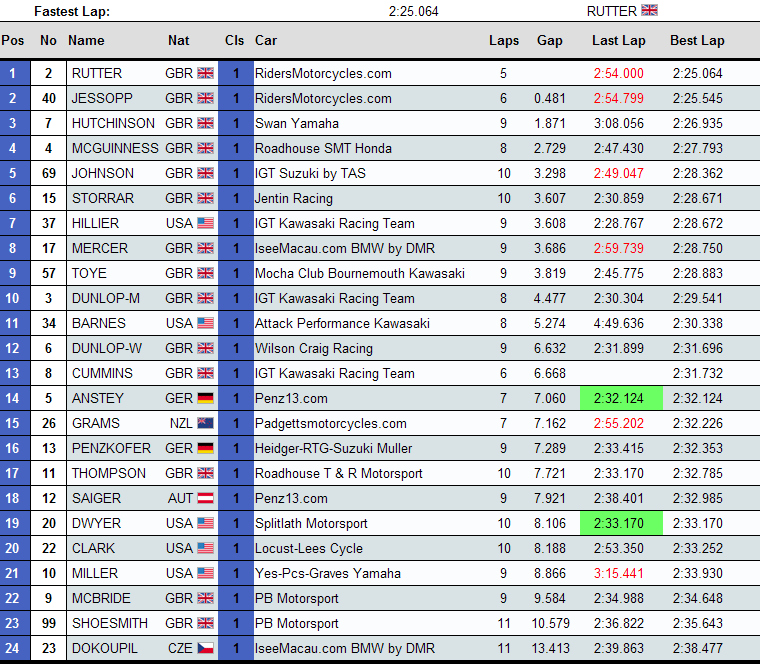The image size is (760, 664).
Task: Select rider name DUNLOP-M
Action: (x=106, y=299)
